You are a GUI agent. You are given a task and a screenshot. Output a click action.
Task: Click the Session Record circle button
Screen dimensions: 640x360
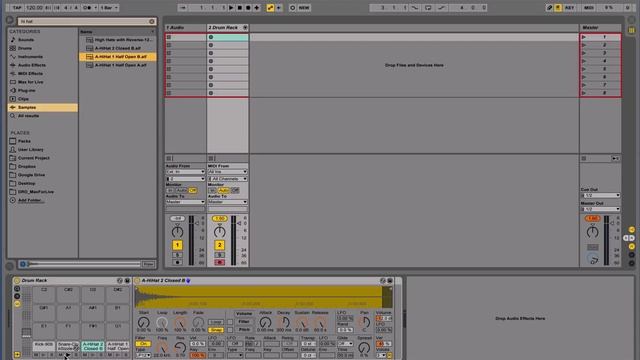[292, 7]
